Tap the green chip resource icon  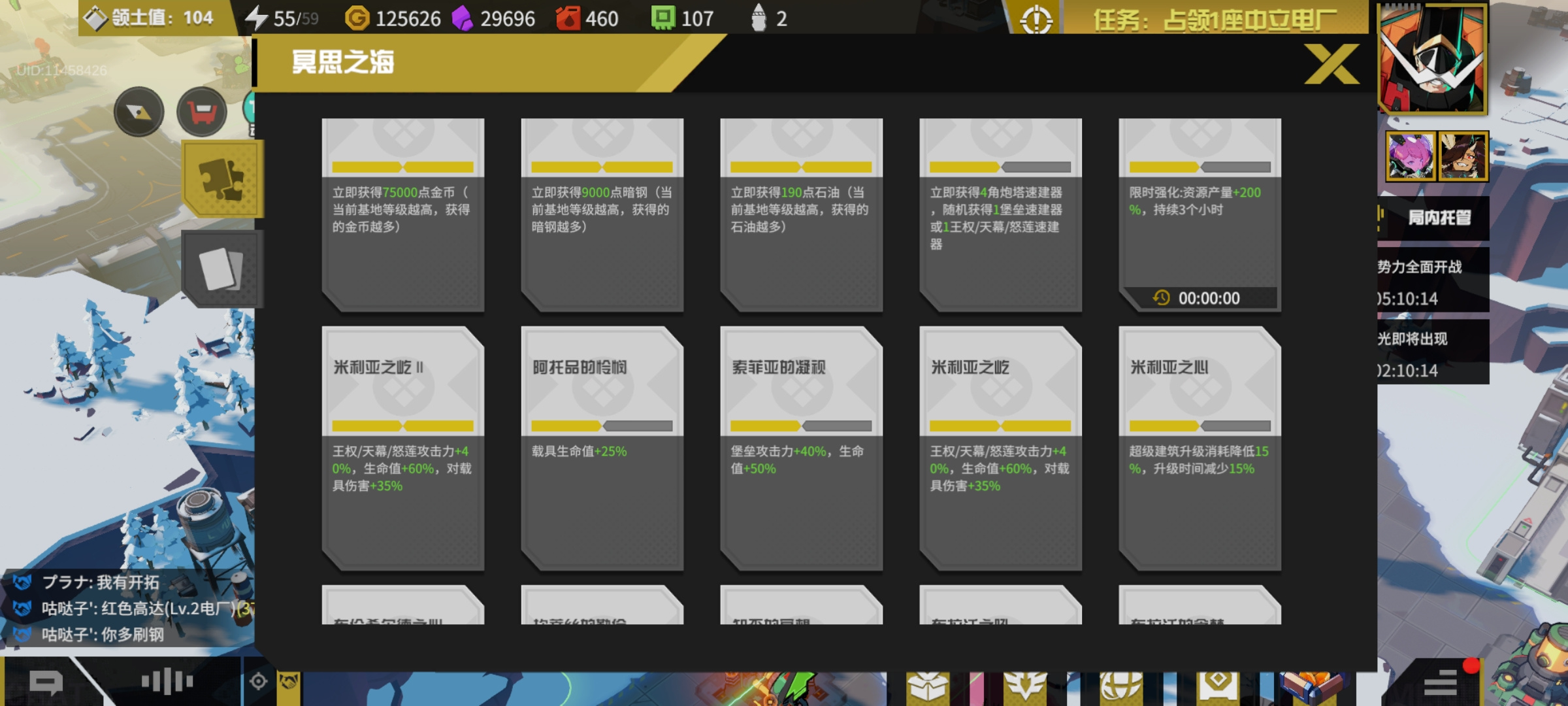pyautogui.click(x=662, y=18)
